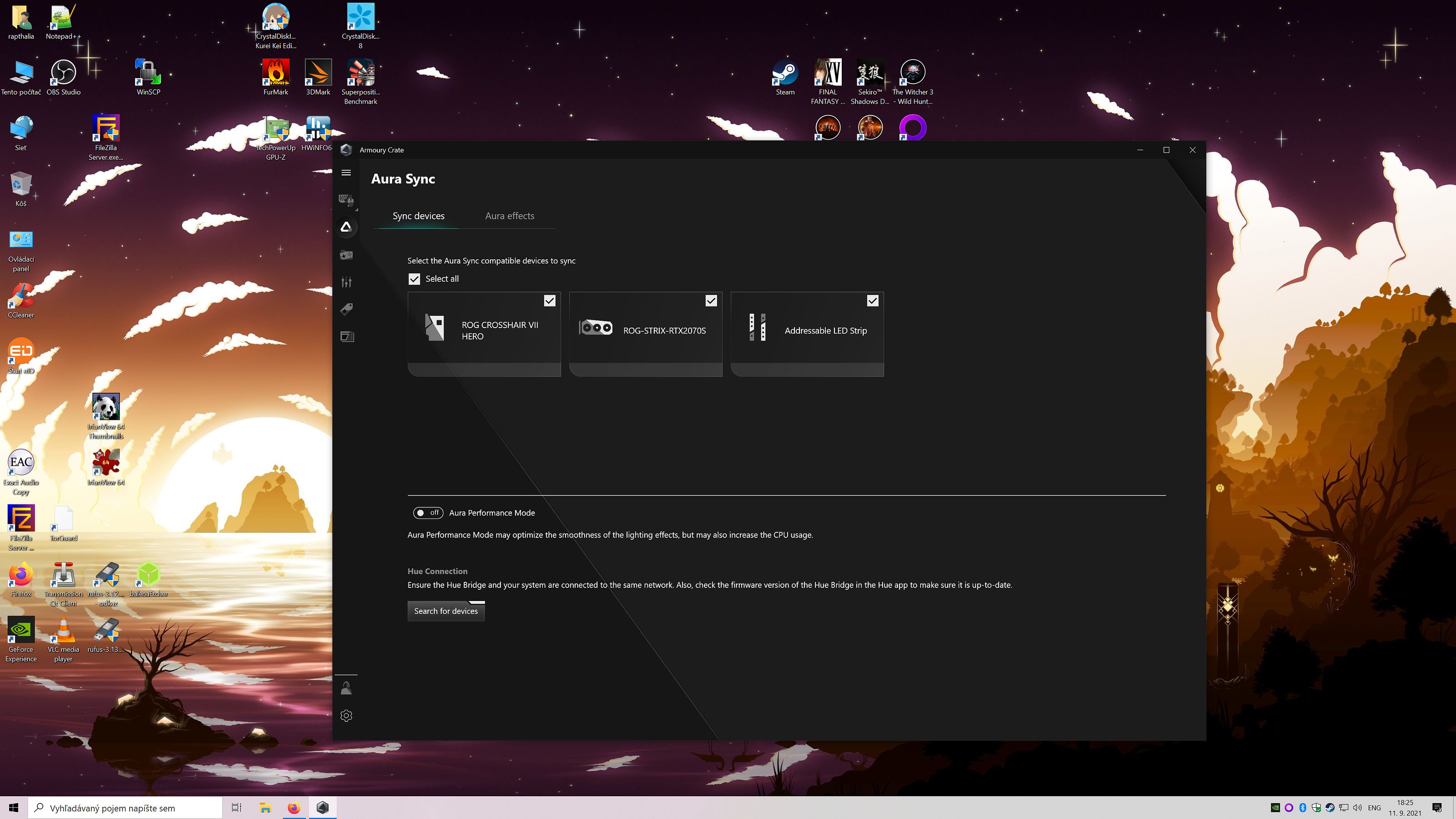Select the Steam desktop icon
Image resolution: width=1456 pixels, height=819 pixels.
pyautogui.click(x=785, y=77)
